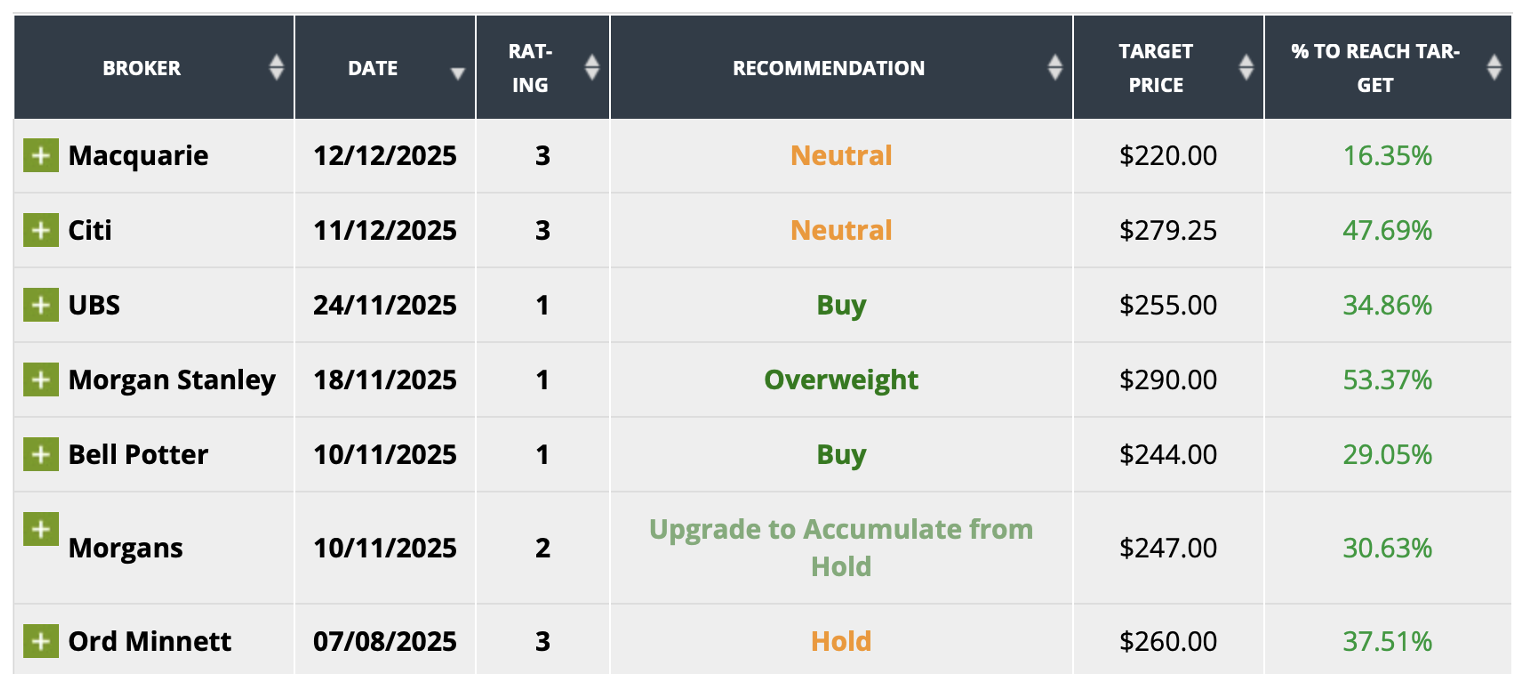Sort by Rating column arrows

[x=592, y=68]
